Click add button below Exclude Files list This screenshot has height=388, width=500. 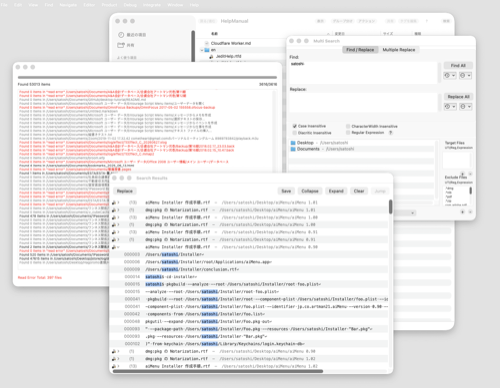pos(463,212)
